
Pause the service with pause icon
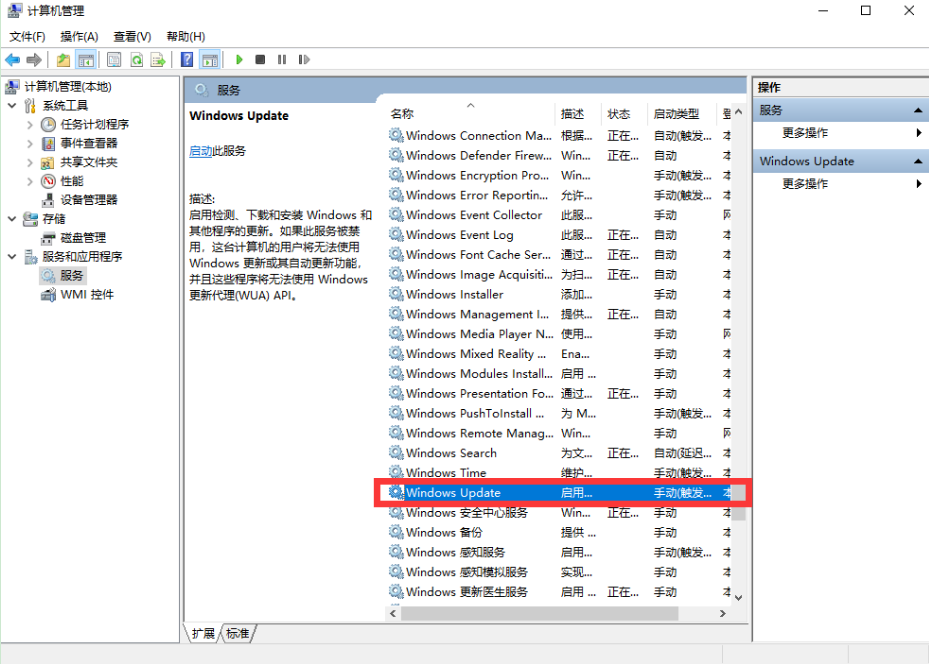point(282,60)
